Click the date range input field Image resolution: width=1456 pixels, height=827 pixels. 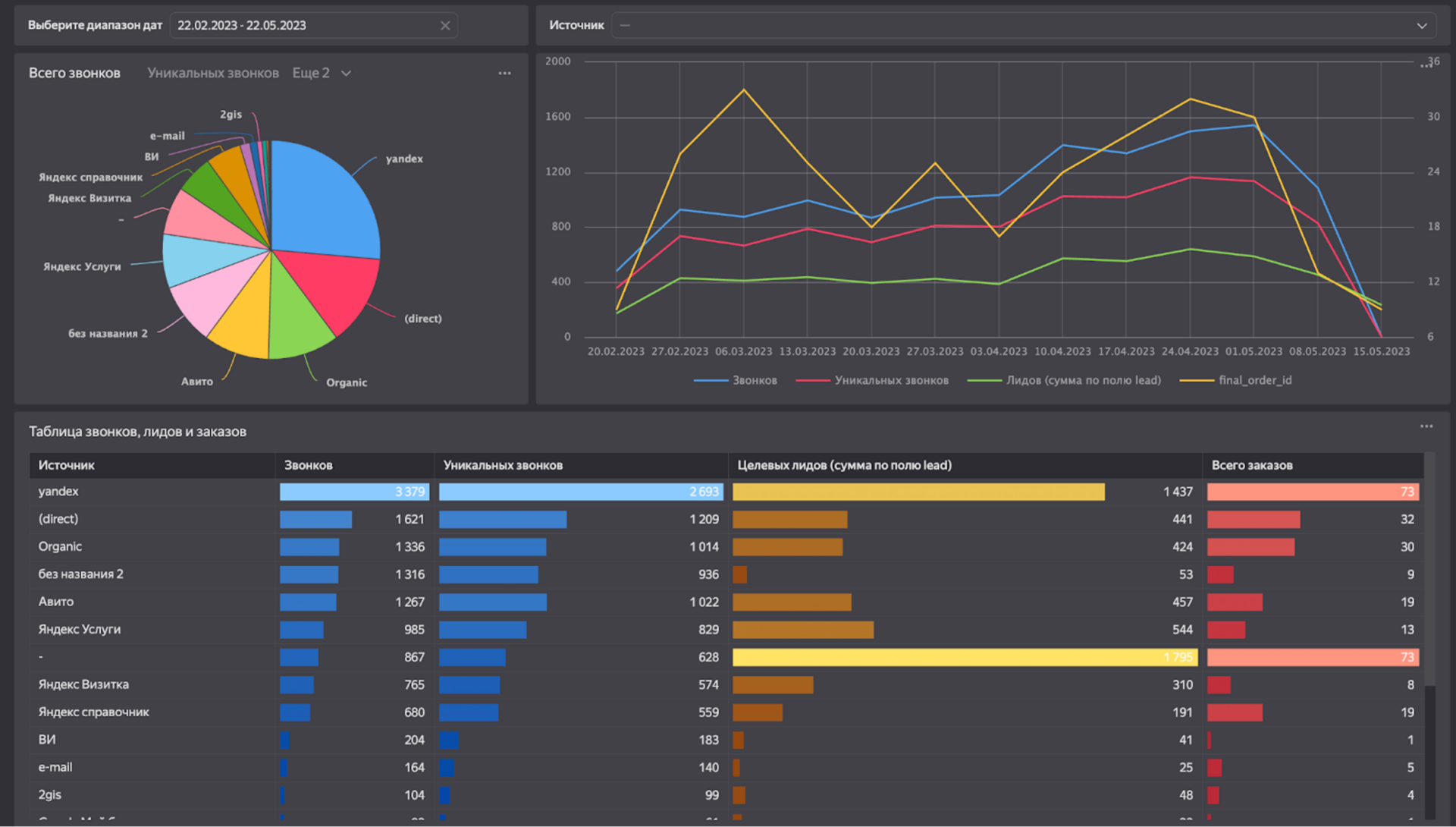pyautogui.click(x=313, y=26)
